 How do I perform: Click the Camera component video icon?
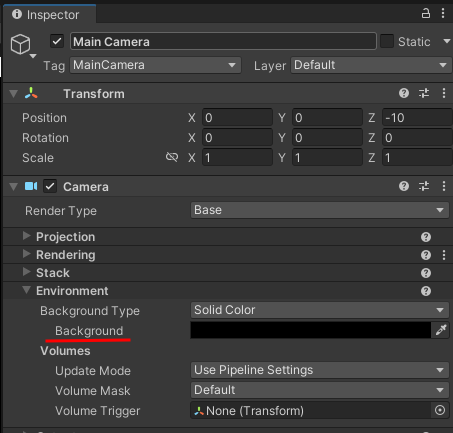(x=31, y=186)
